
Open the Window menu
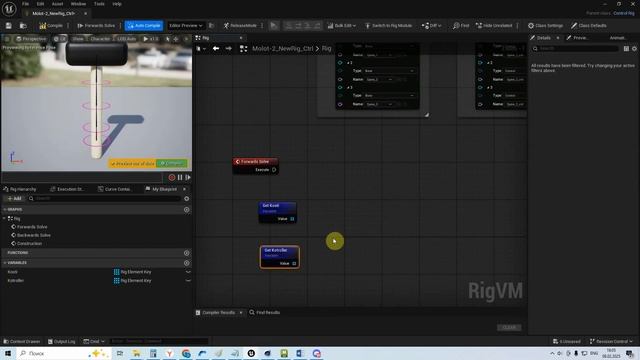[x=78, y=4]
